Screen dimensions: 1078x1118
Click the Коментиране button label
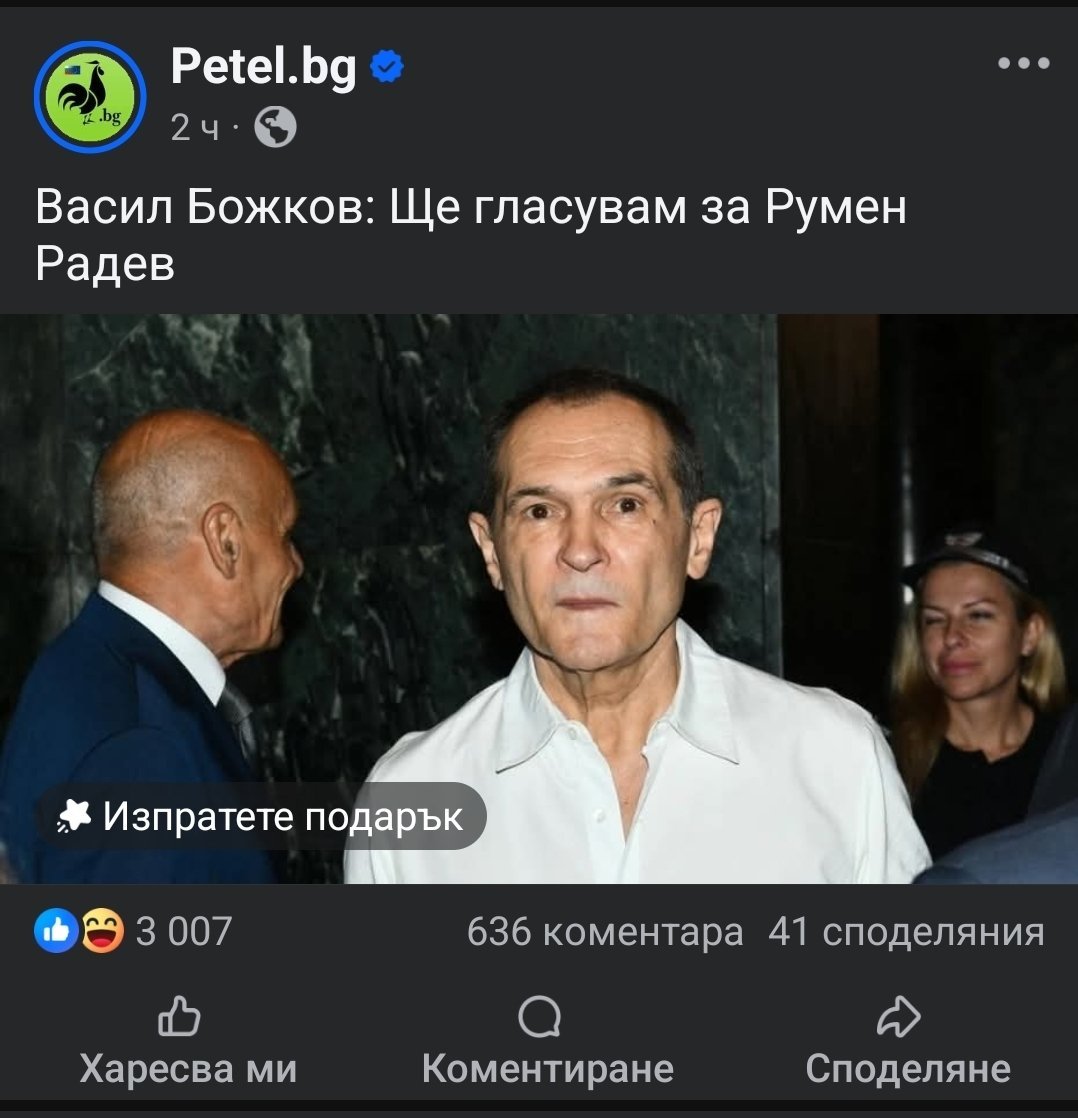pyautogui.click(x=548, y=1069)
